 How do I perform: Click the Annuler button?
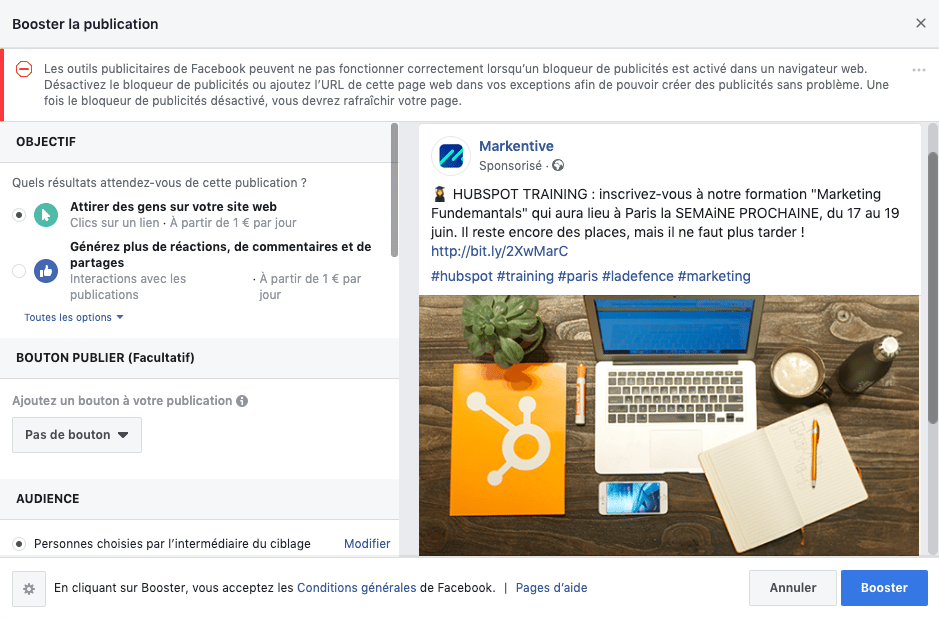(x=792, y=588)
